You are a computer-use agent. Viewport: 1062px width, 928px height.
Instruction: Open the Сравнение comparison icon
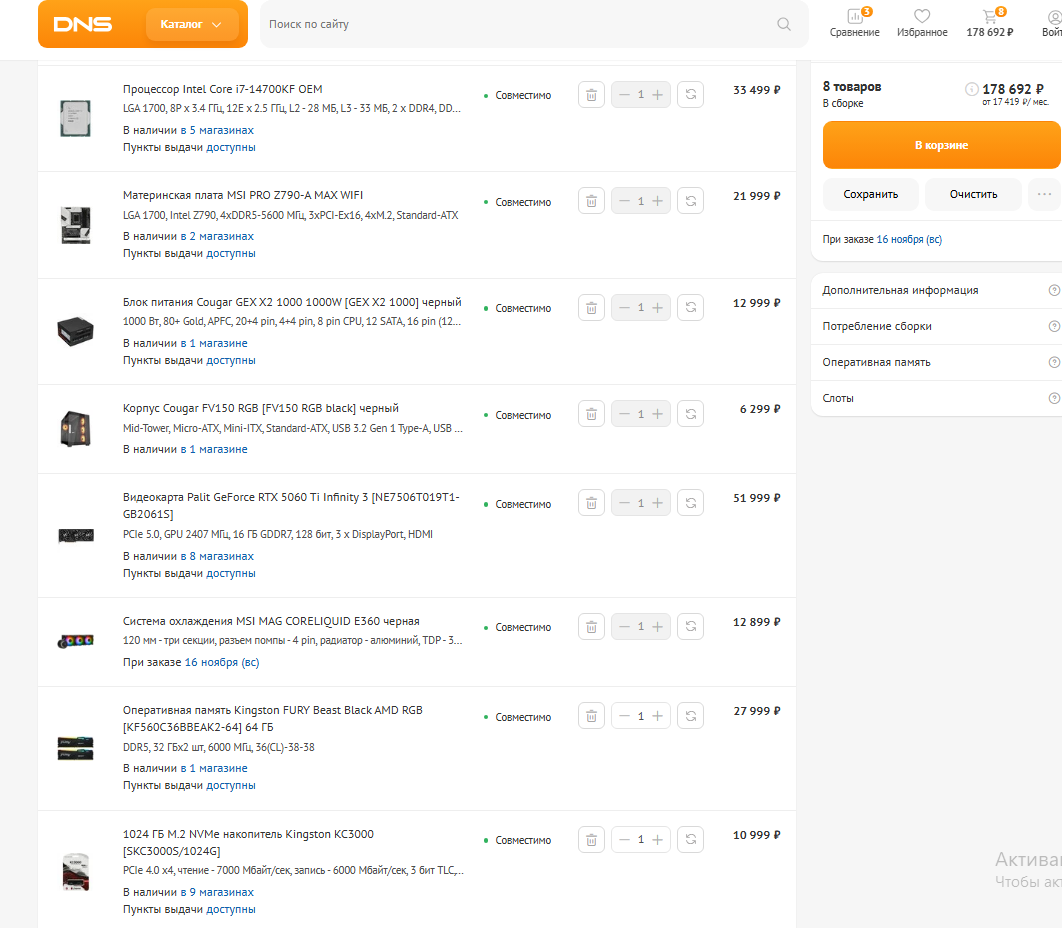(x=855, y=23)
